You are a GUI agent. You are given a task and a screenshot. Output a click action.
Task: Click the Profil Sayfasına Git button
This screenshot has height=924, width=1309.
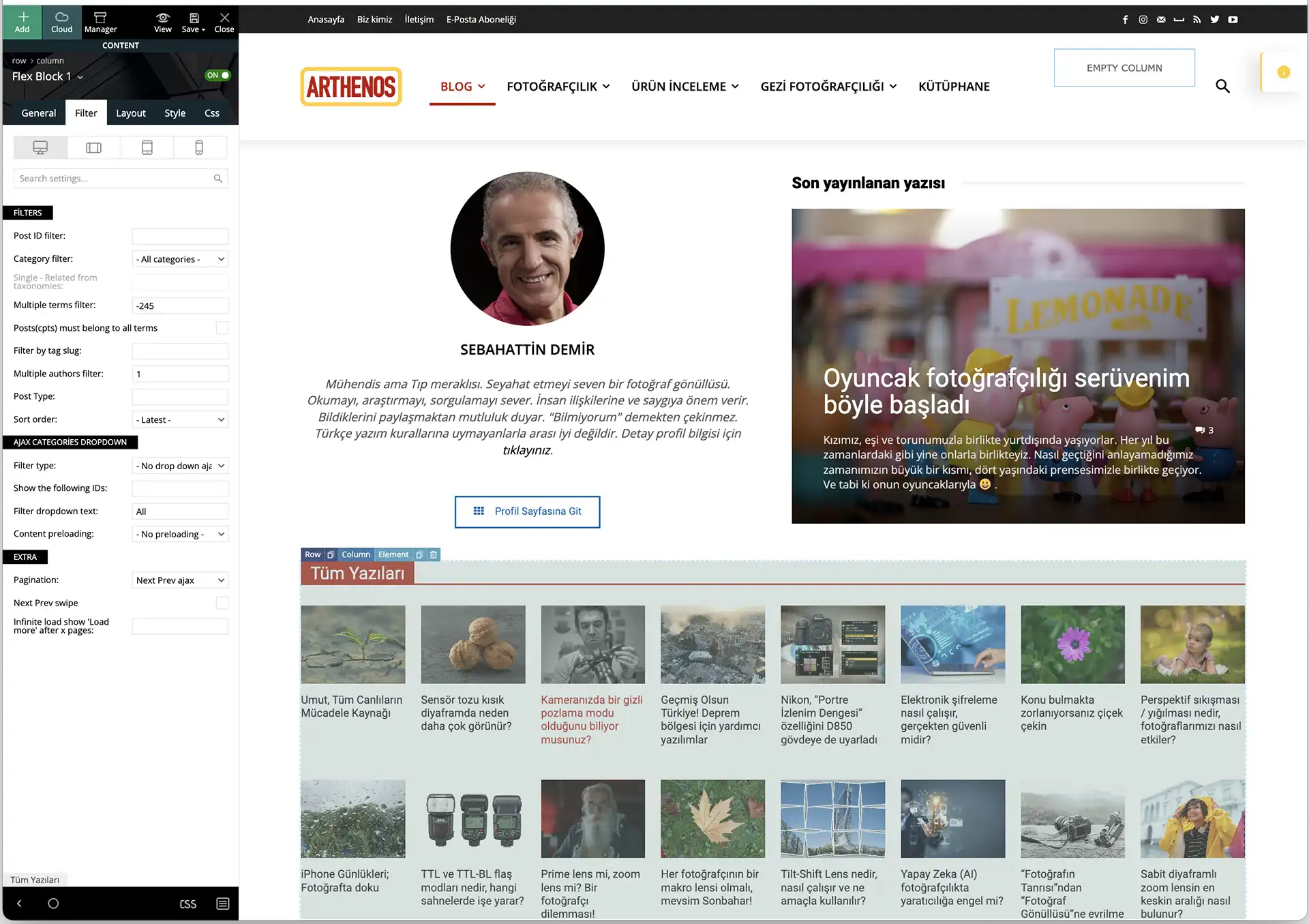(527, 511)
